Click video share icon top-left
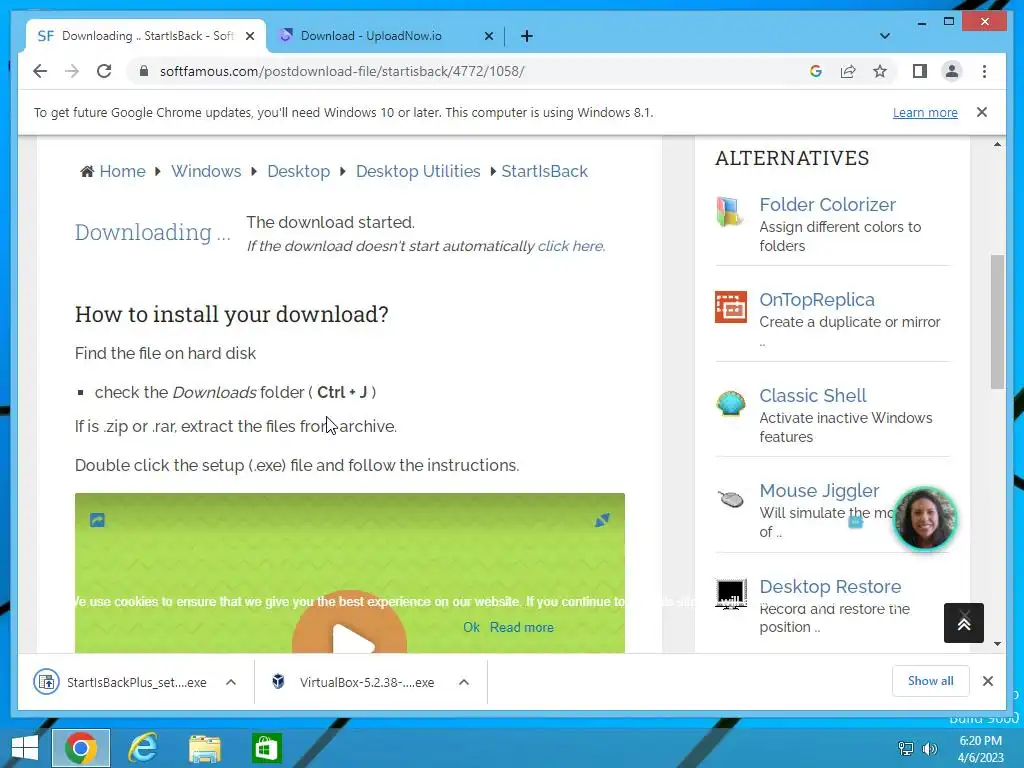 pos(97,520)
